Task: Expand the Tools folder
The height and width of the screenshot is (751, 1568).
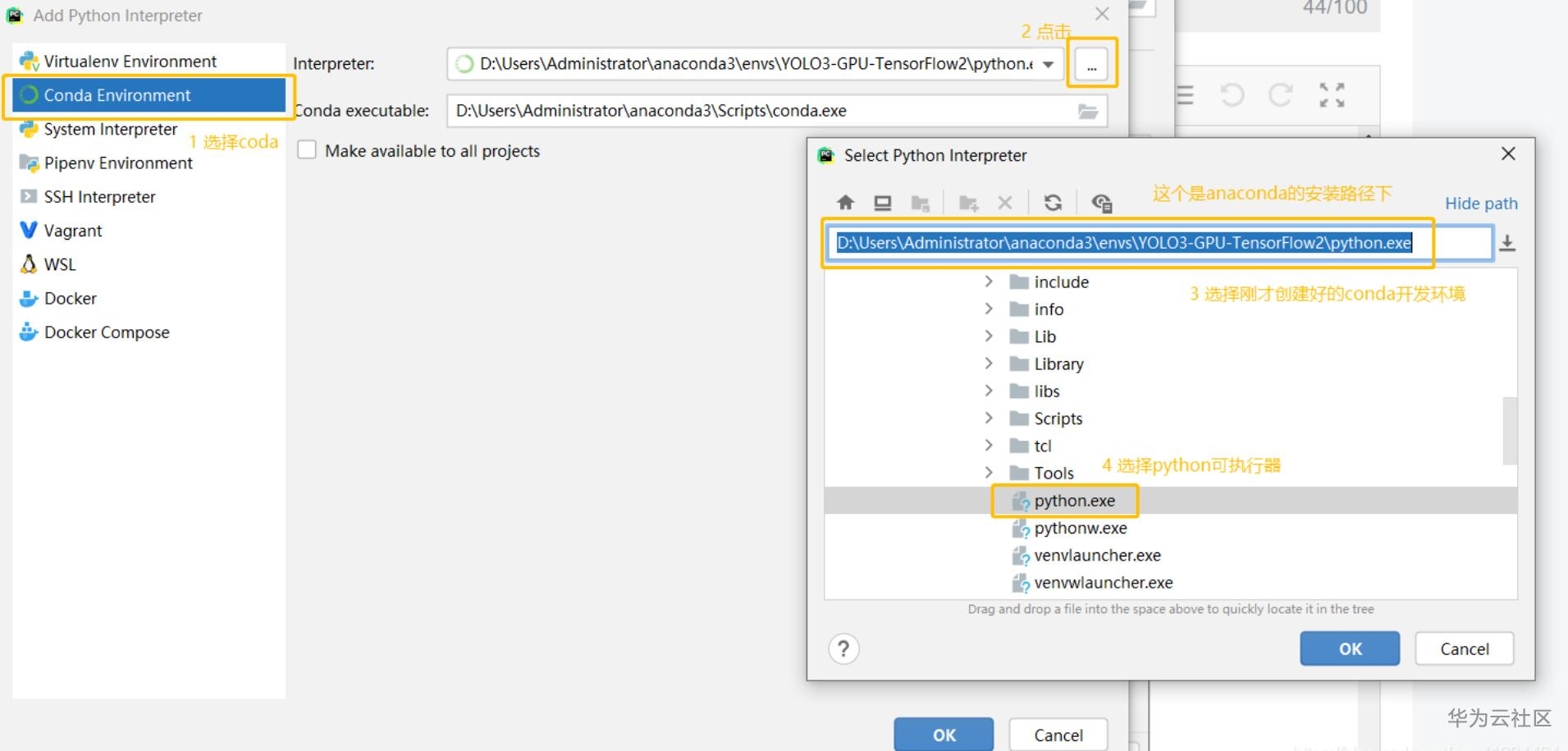Action: pos(989,473)
